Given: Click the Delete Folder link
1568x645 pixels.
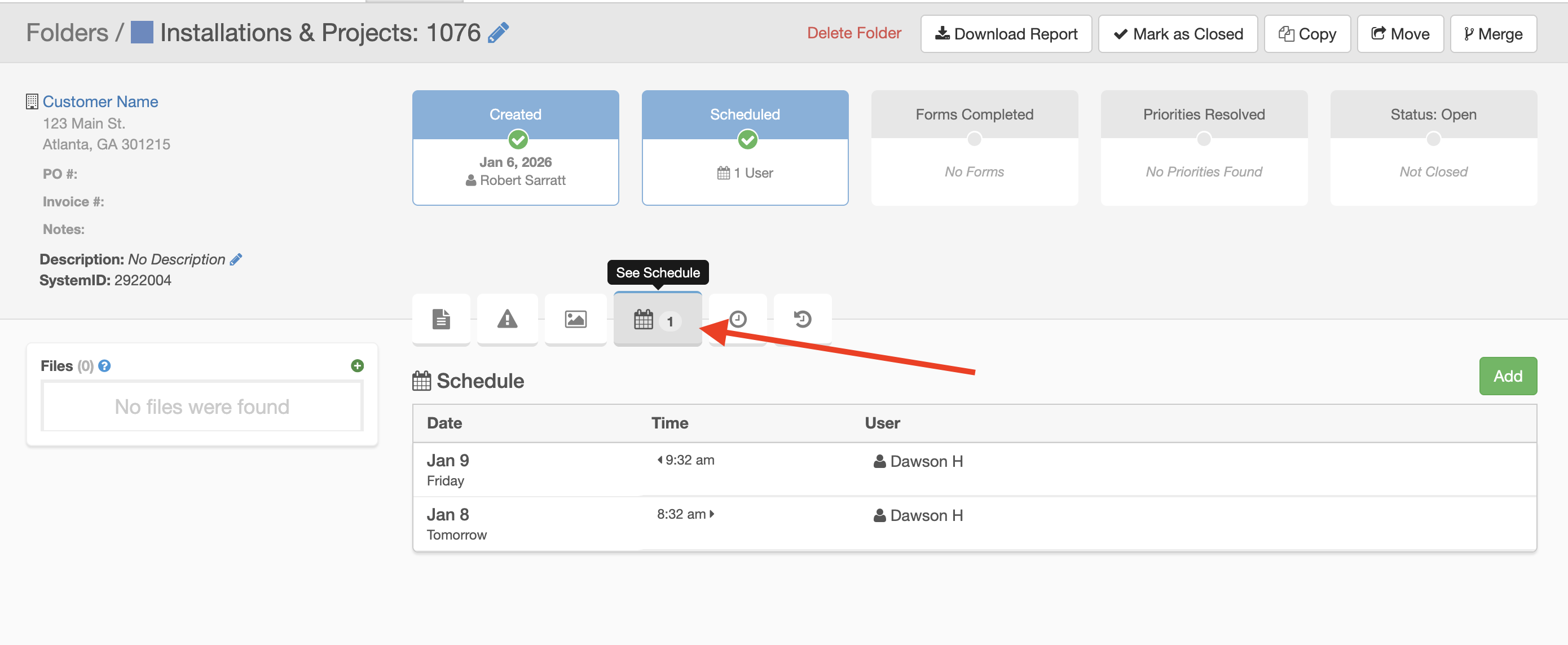Looking at the screenshot, I should pyautogui.click(x=853, y=33).
